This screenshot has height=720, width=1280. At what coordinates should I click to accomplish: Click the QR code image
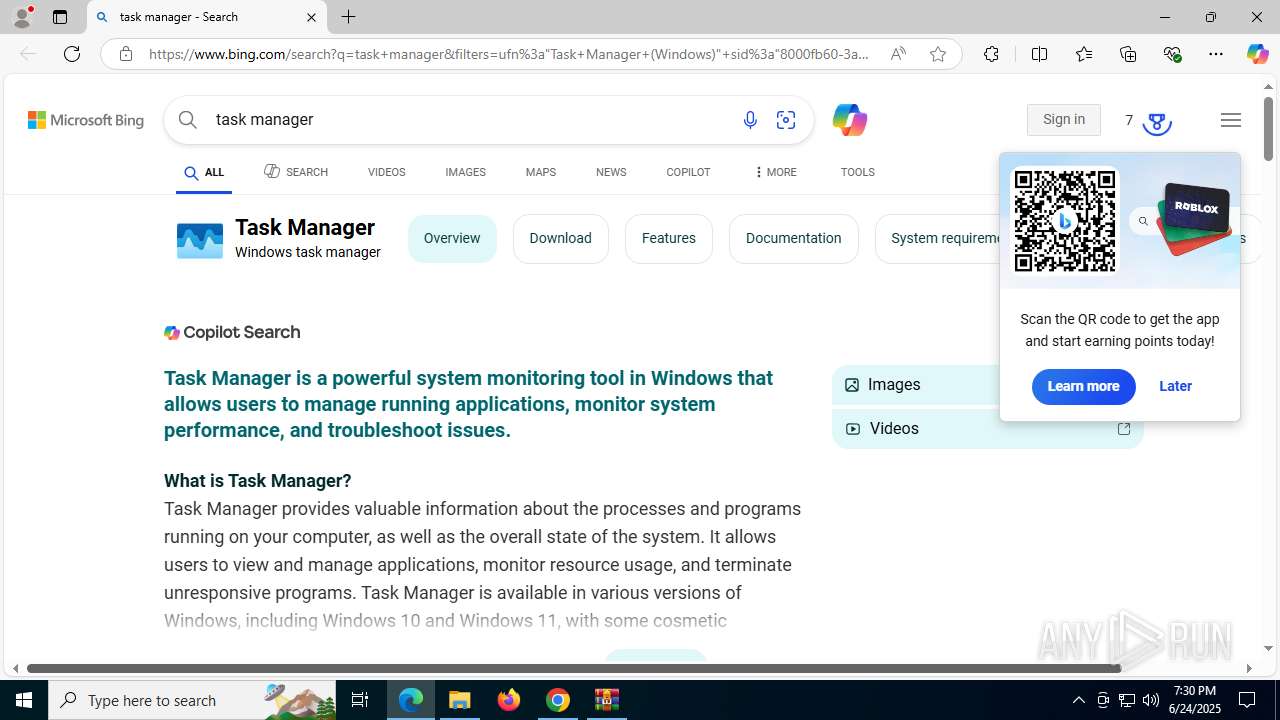1065,221
